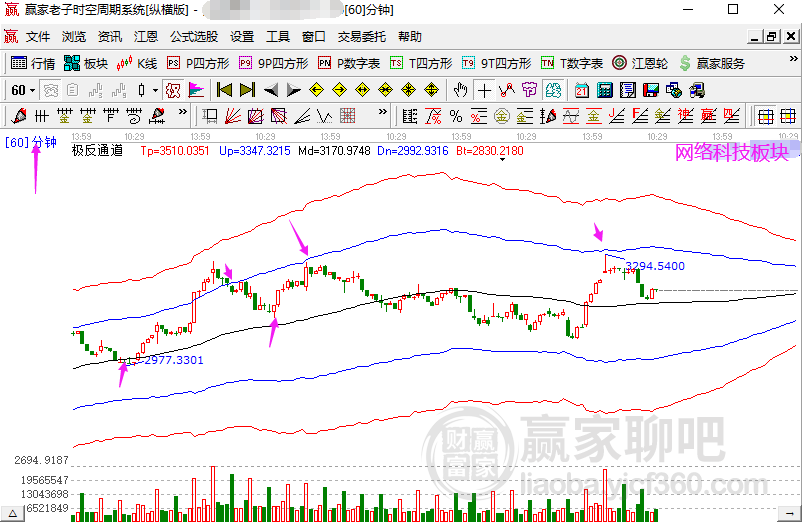Click yellow diamond left-arrow icon
802x522 pixels.
pos(317,90)
